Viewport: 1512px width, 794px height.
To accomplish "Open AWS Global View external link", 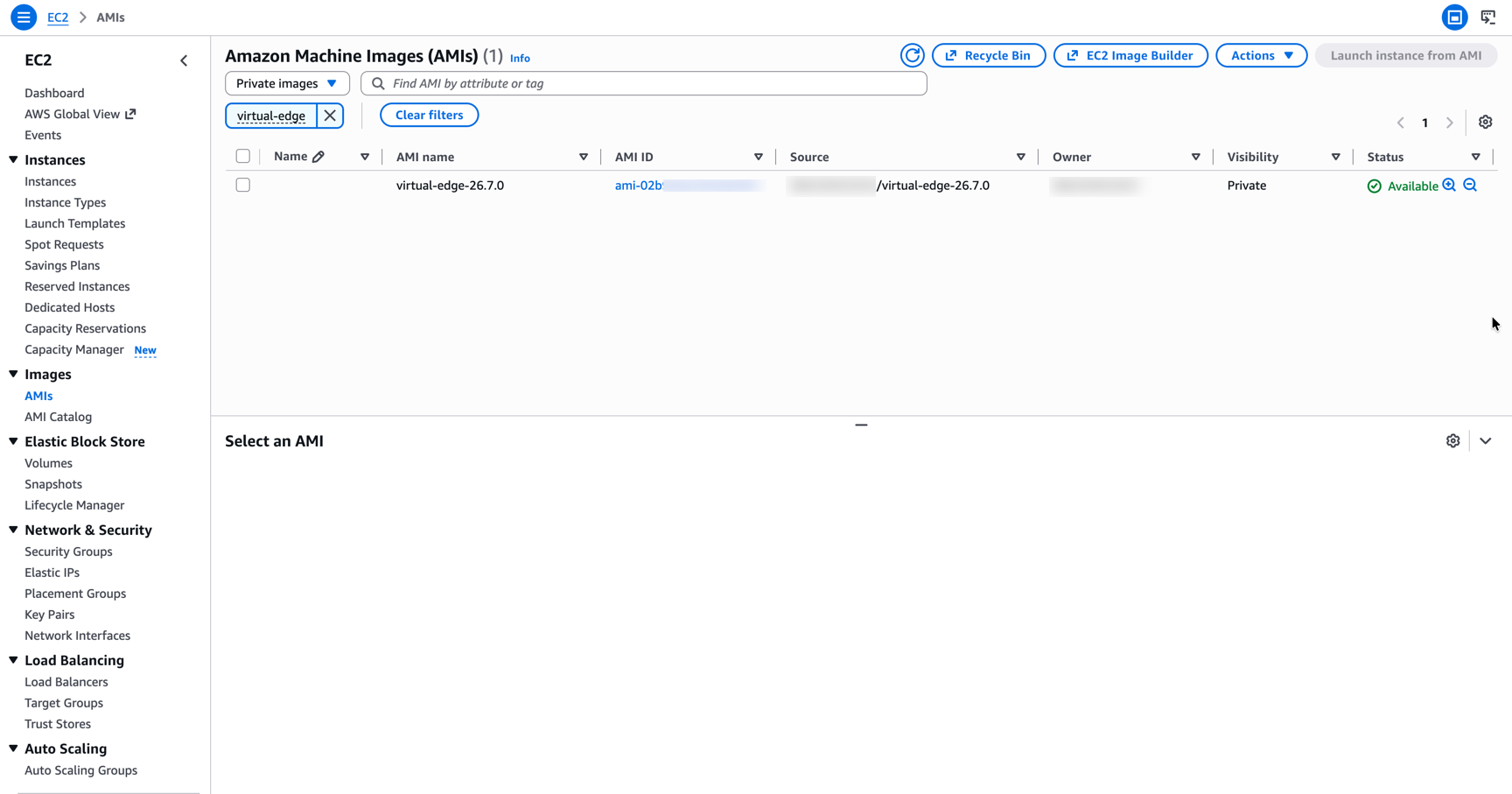I will click(80, 114).
